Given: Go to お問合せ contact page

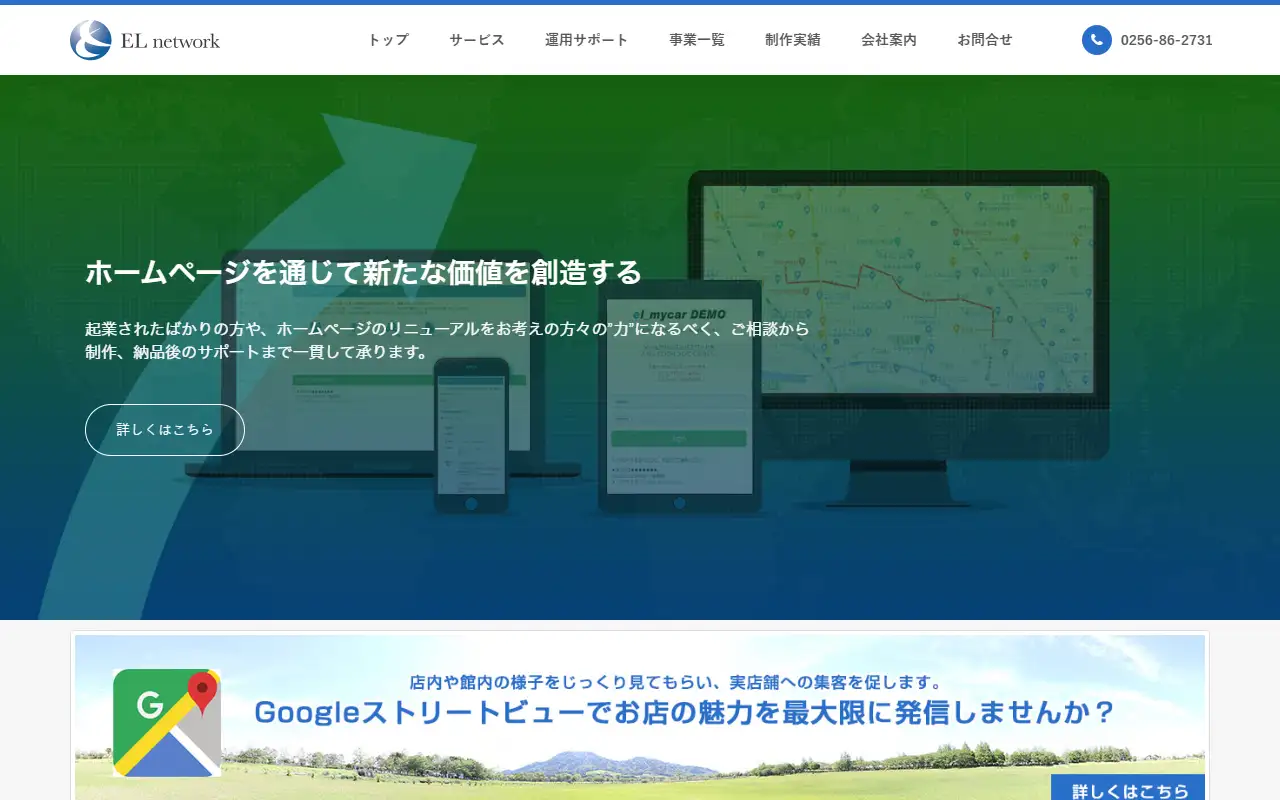Looking at the screenshot, I should [985, 40].
